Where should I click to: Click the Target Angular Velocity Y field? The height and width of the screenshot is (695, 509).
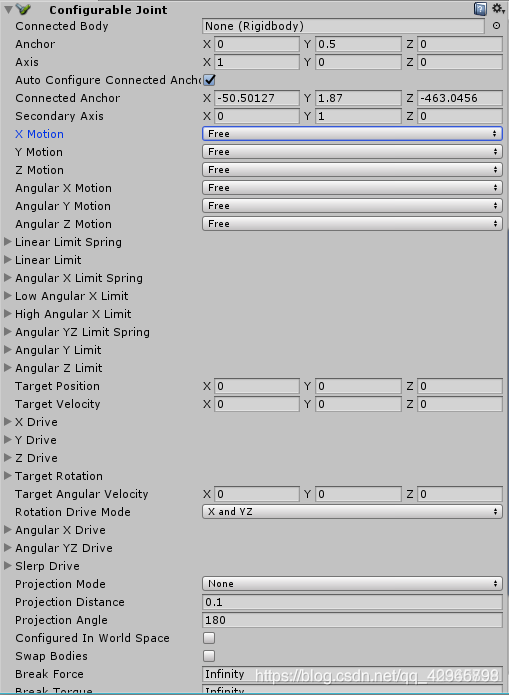(x=358, y=494)
